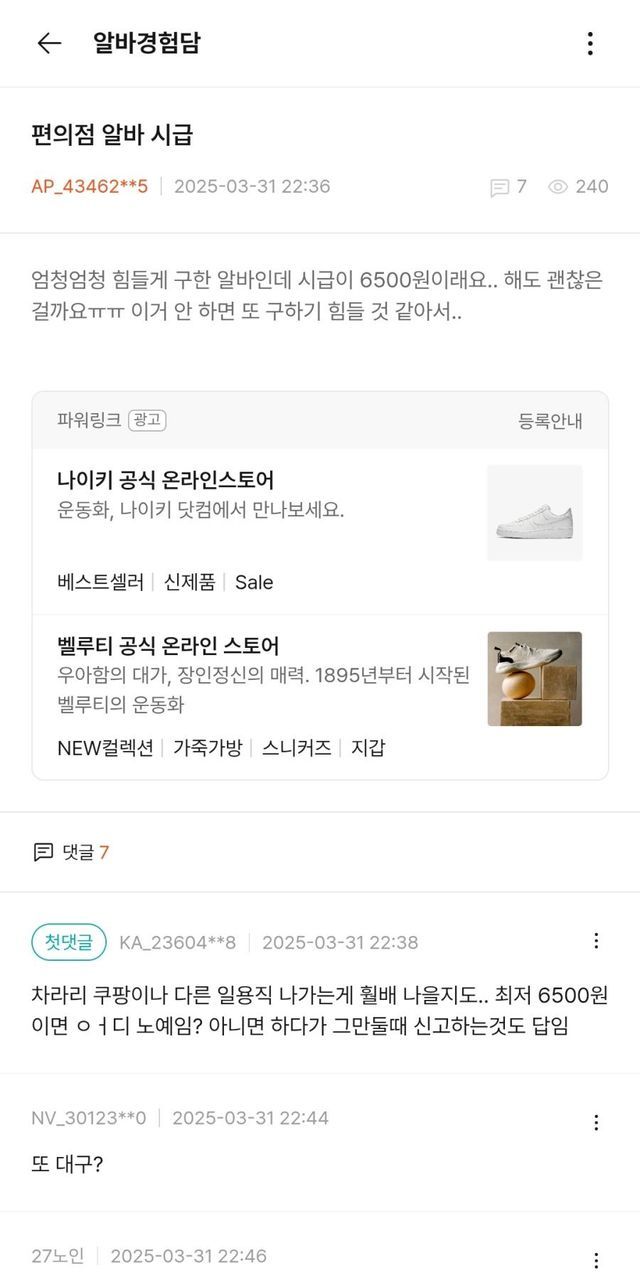
Task: Open 나이키 공식 온라인스토어 ad link
Action: point(166,480)
